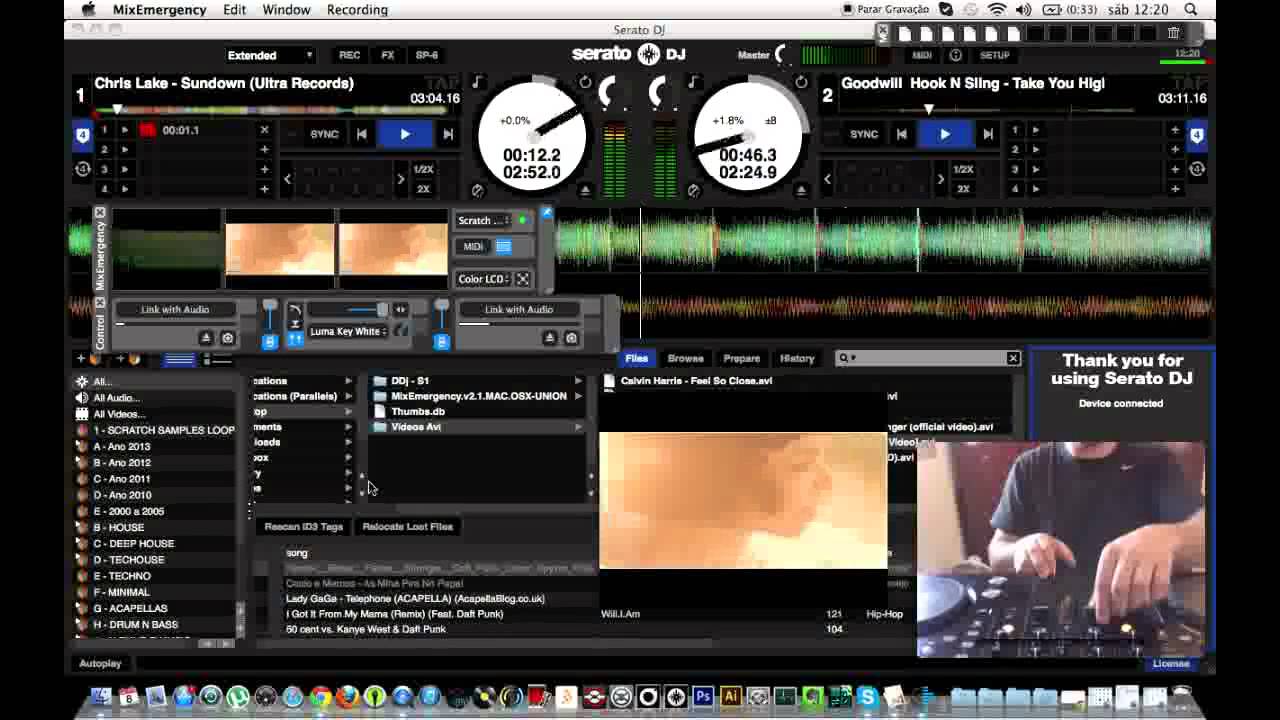Click the key lock note icon on deck 1
Image resolution: width=1280 pixels, height=720 pixels.
(x=477, y=83)
